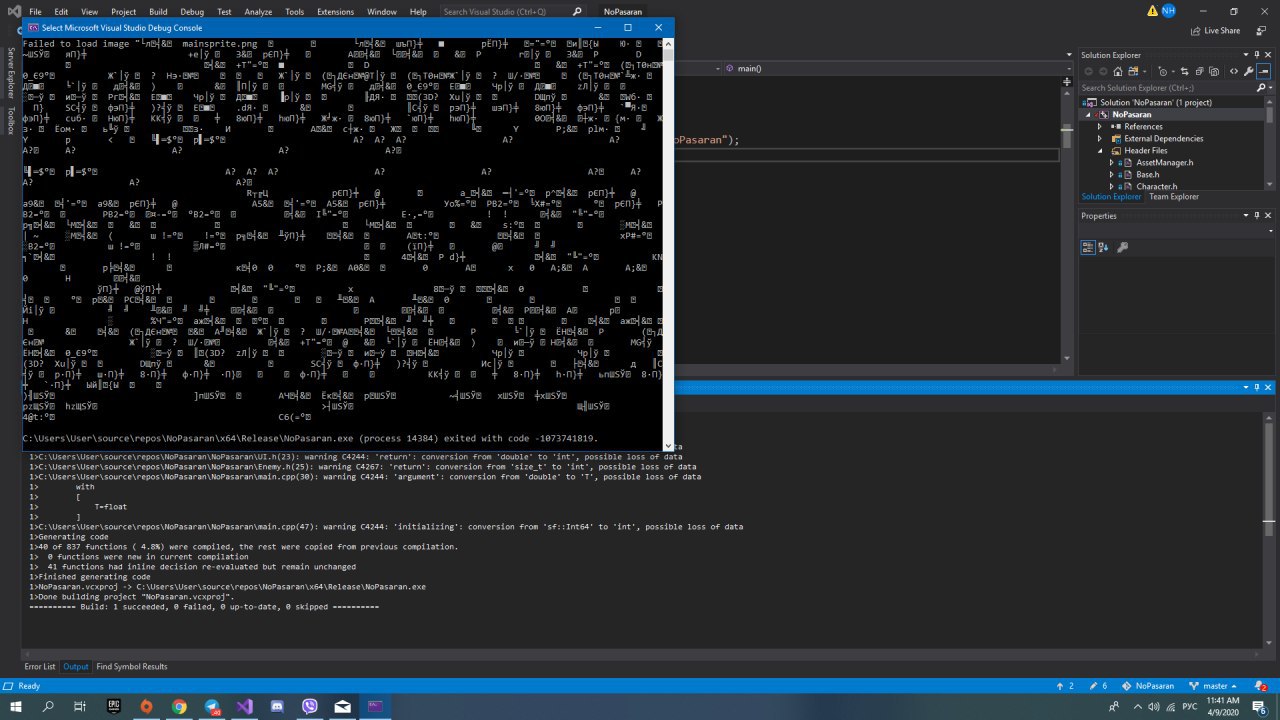Viewport: 1280px width, 720px height.
Task: Toggle Categorized view in Properties panel
Action: click(x=1088, y=247)
